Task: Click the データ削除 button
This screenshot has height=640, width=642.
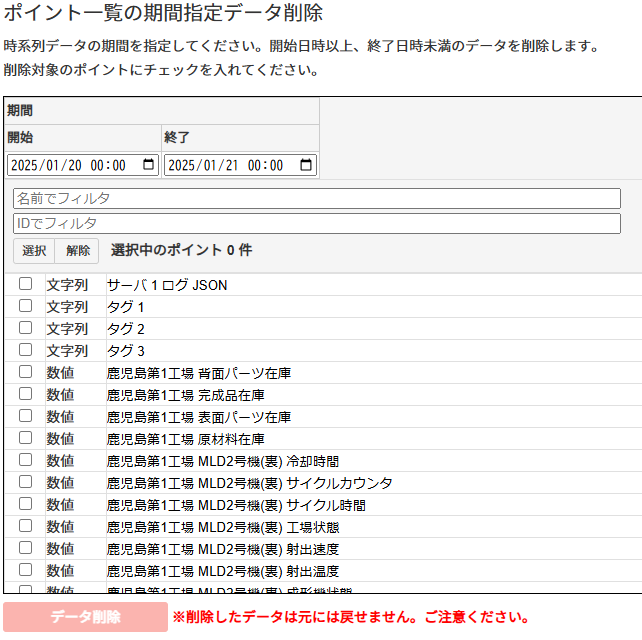Action: point(86,617)
